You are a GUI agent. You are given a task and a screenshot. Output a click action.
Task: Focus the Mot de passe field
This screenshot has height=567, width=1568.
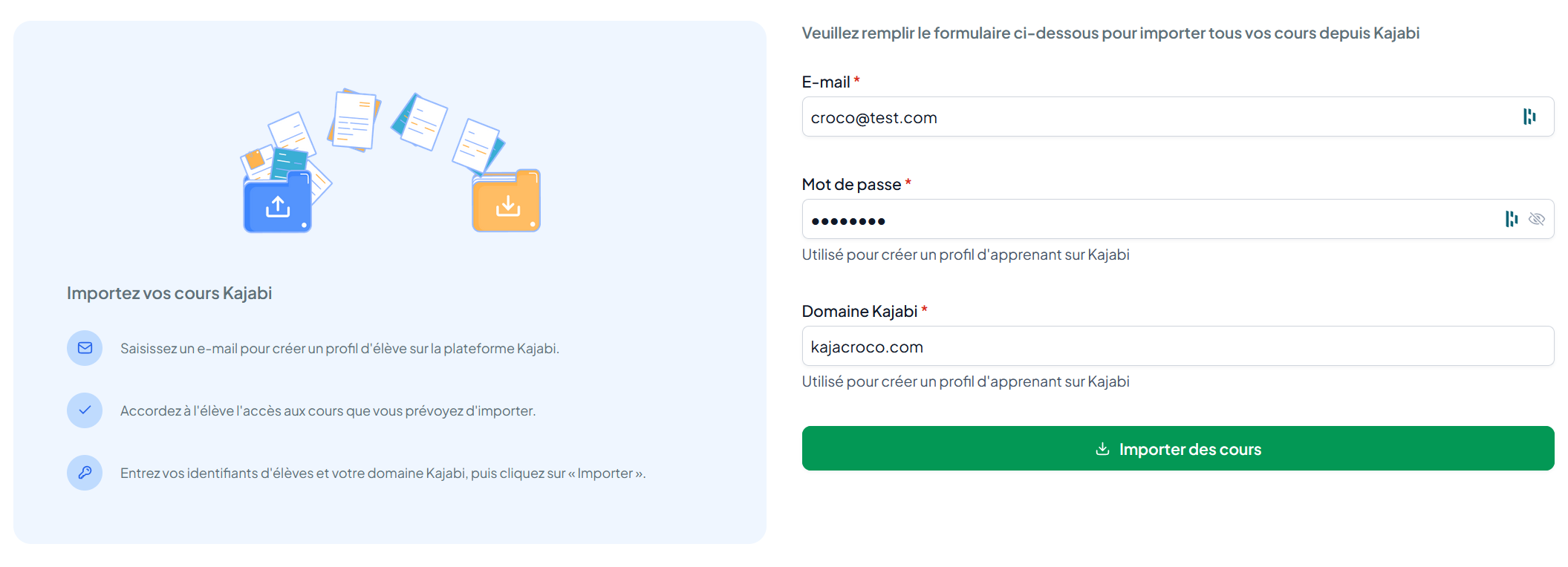pos(1178,219)
